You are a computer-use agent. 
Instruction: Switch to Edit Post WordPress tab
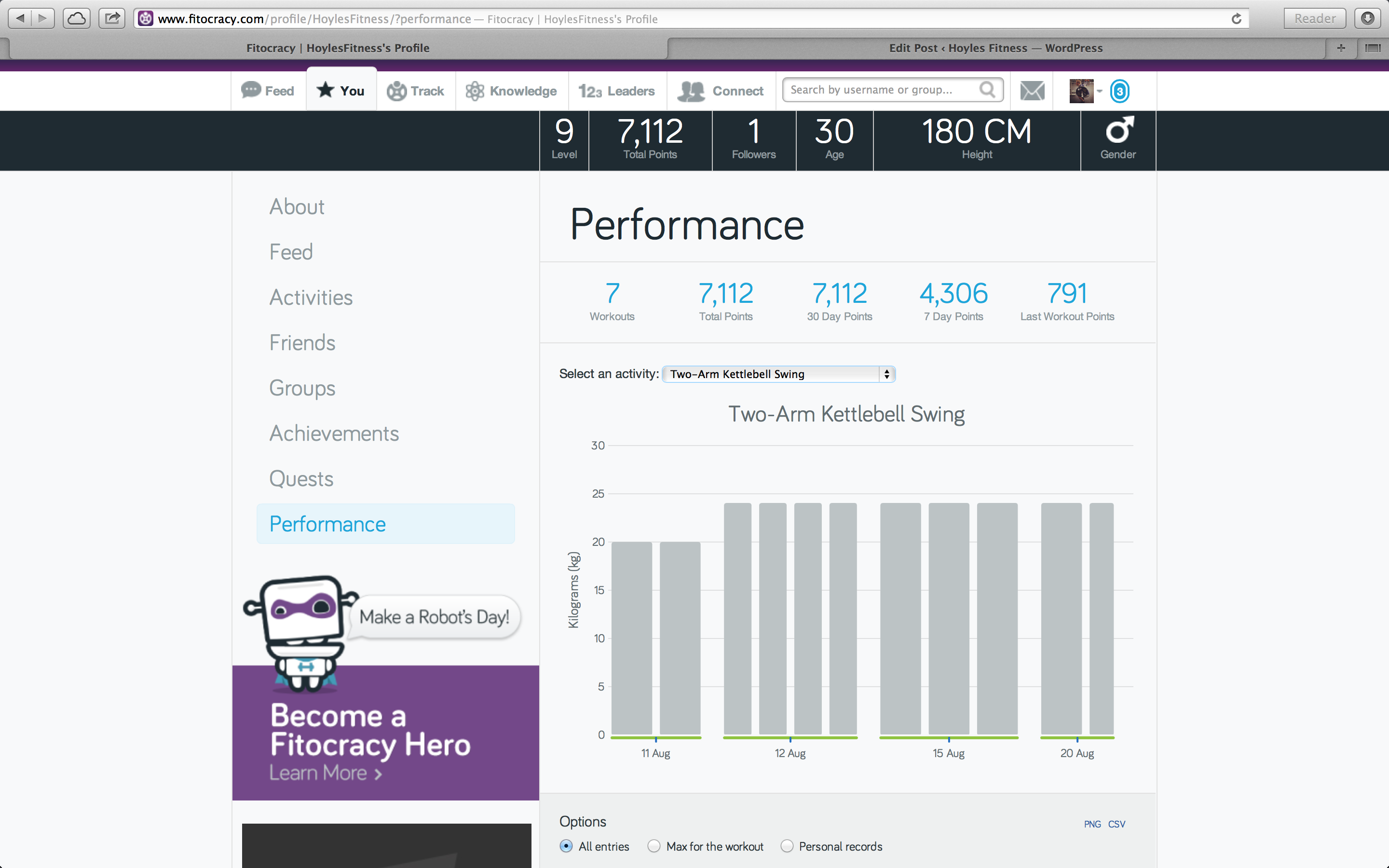pos(995,48)
